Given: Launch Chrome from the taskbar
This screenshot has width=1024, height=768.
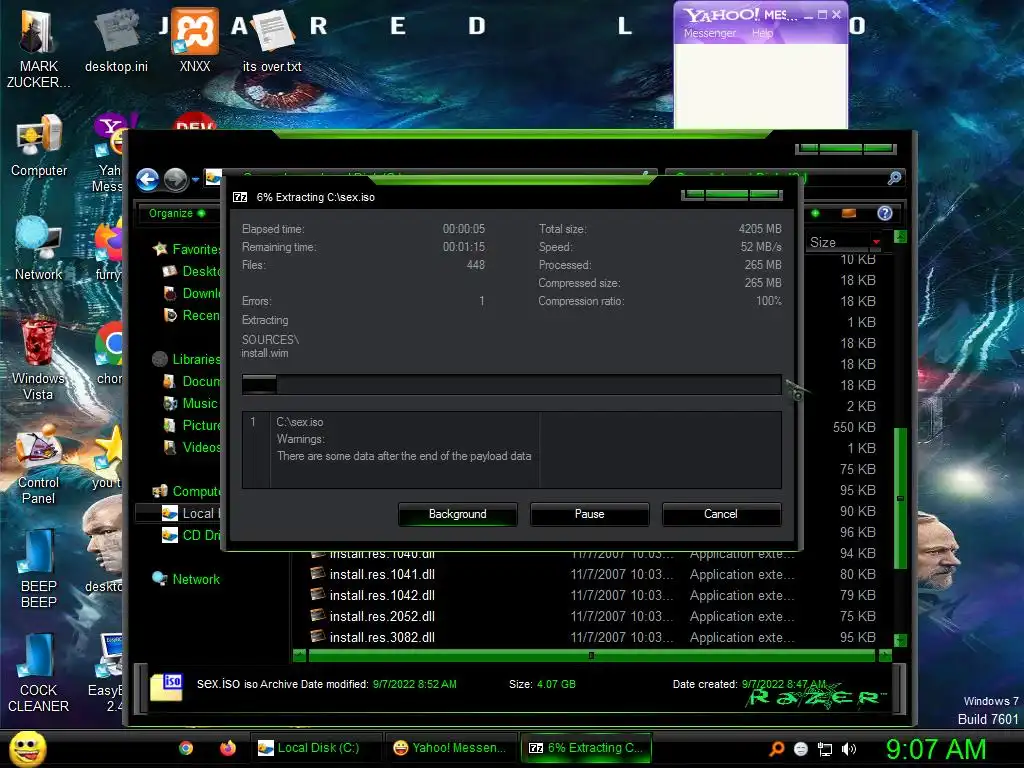Looking at the screenshot, I should pos(185,748).
